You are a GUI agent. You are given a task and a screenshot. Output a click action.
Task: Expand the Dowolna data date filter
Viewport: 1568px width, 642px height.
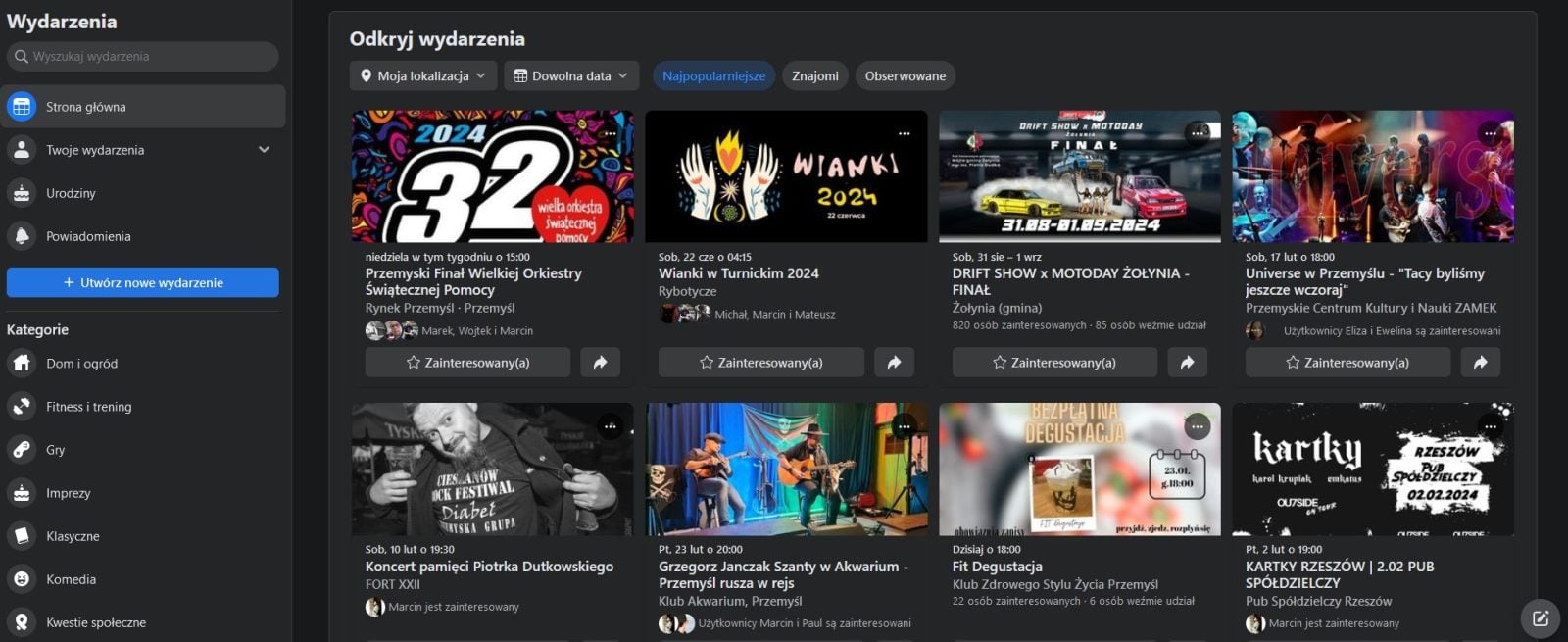point(571,76)
